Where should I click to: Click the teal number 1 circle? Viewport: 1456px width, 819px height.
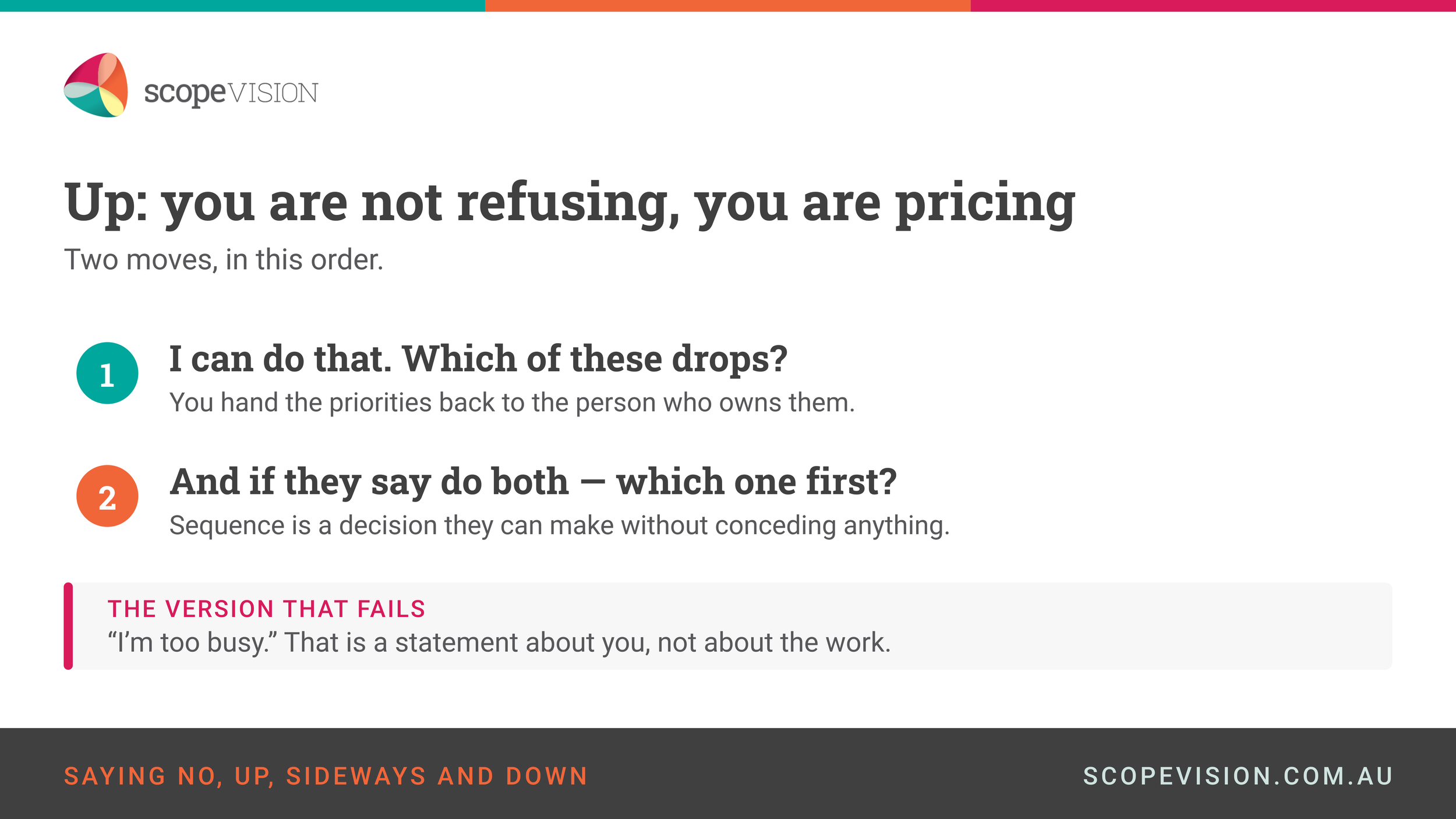[x=107, y=373]
